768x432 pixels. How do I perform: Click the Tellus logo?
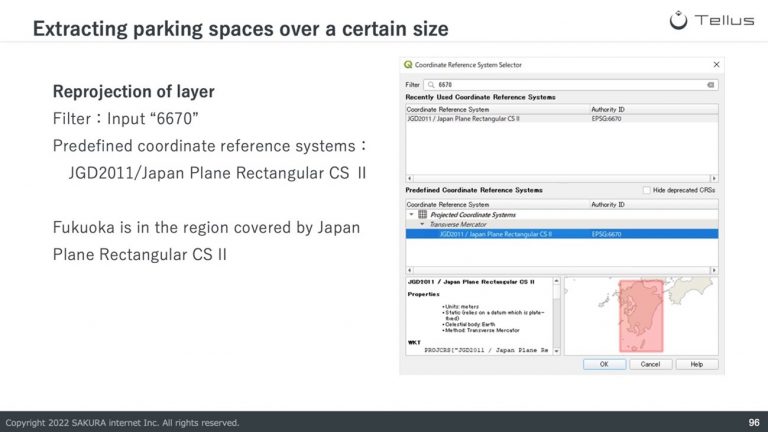pos(712,20)
